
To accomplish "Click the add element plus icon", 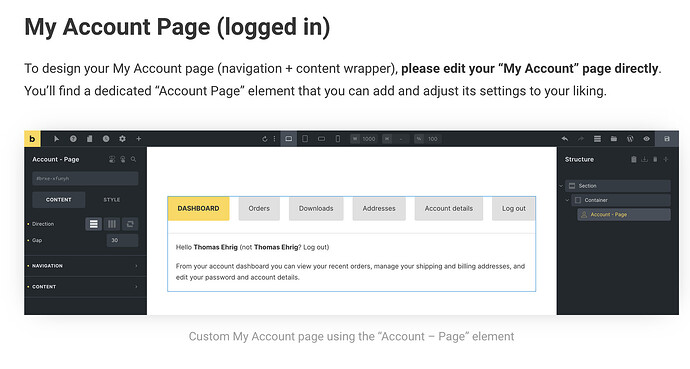I will [x=139, y=139].
